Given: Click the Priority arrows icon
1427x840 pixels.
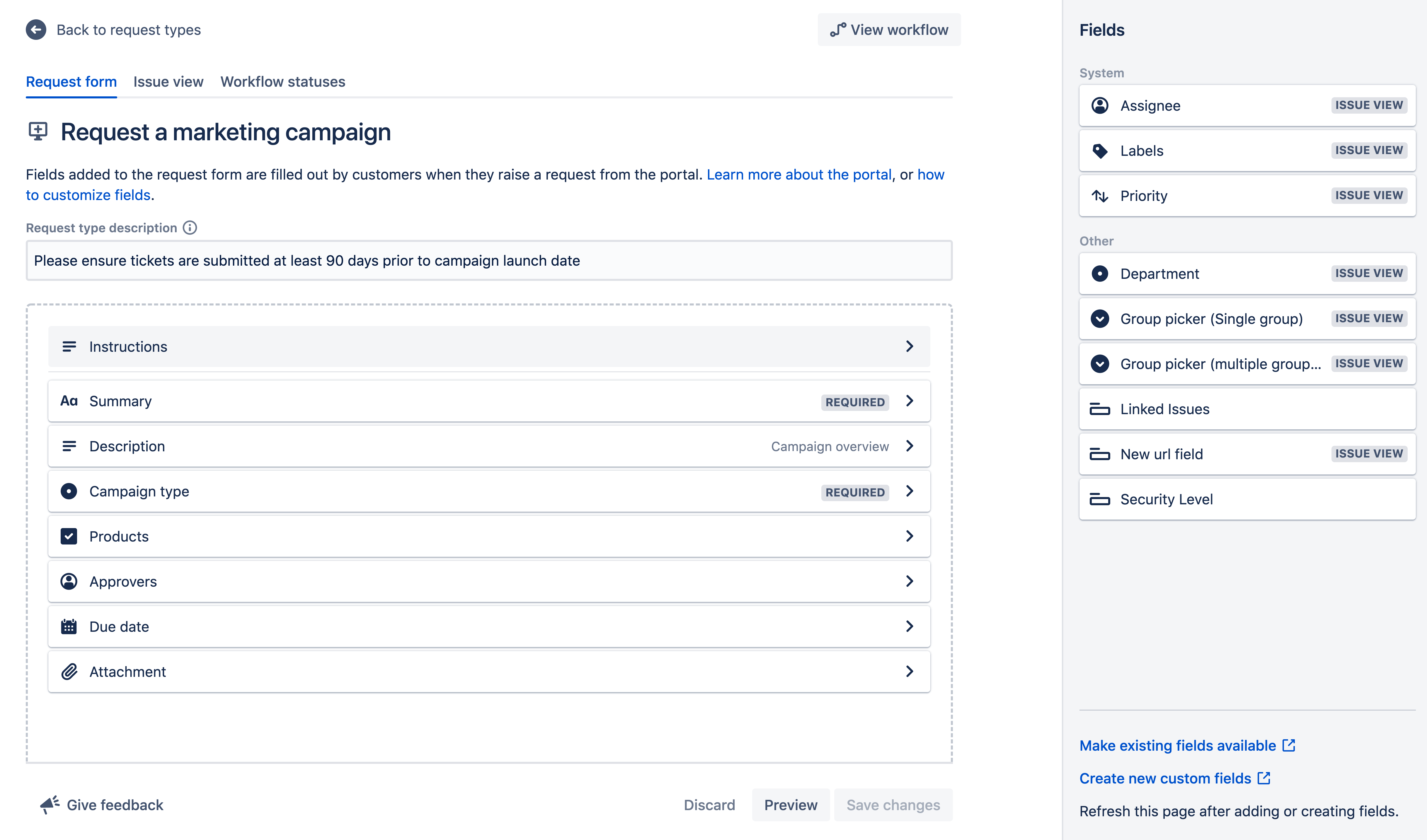Looking at the screenshot, I should 1100,196.
